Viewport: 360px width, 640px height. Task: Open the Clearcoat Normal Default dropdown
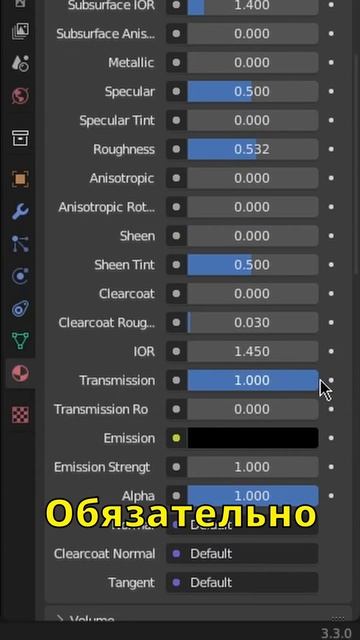(242, 553)
